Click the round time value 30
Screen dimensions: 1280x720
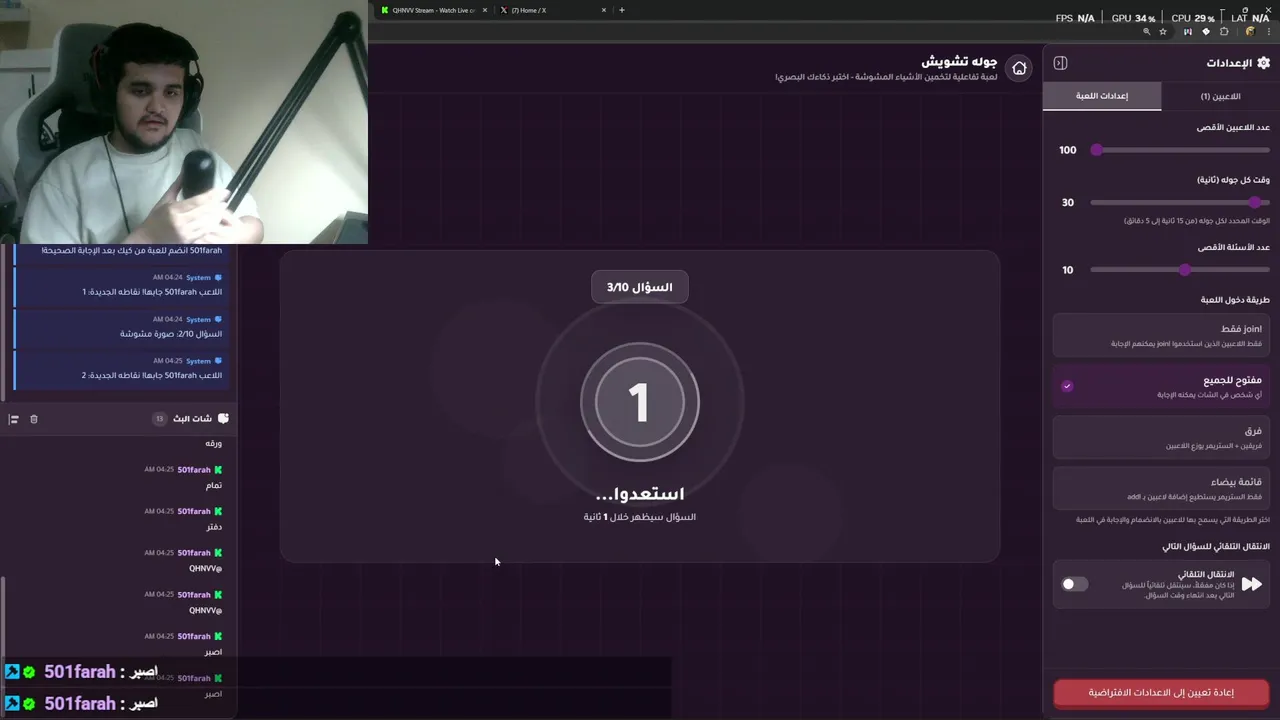pyautogui.click(x=1068, y=202)
